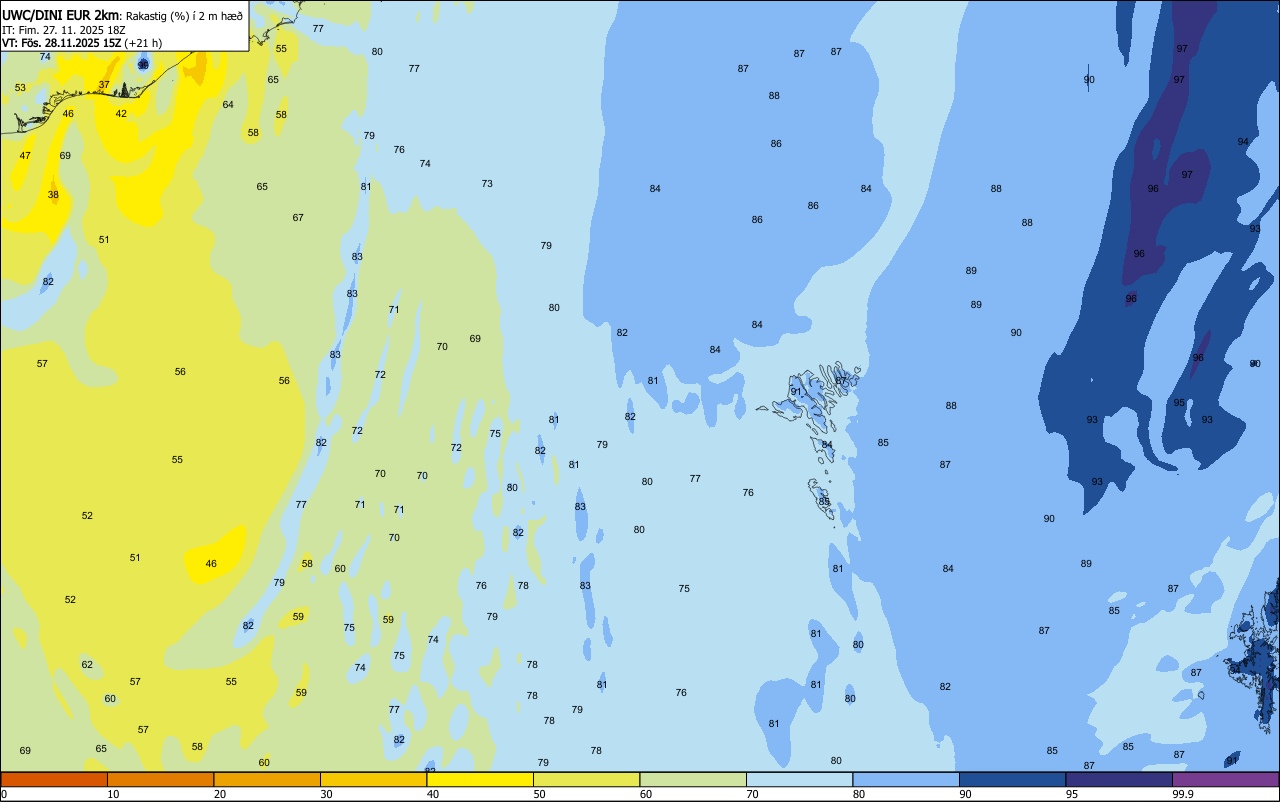Screen dimensions: 1280x802
Task: Choose the 90–95 dark blue legend swatch
Action: [x=1012, y=779]
